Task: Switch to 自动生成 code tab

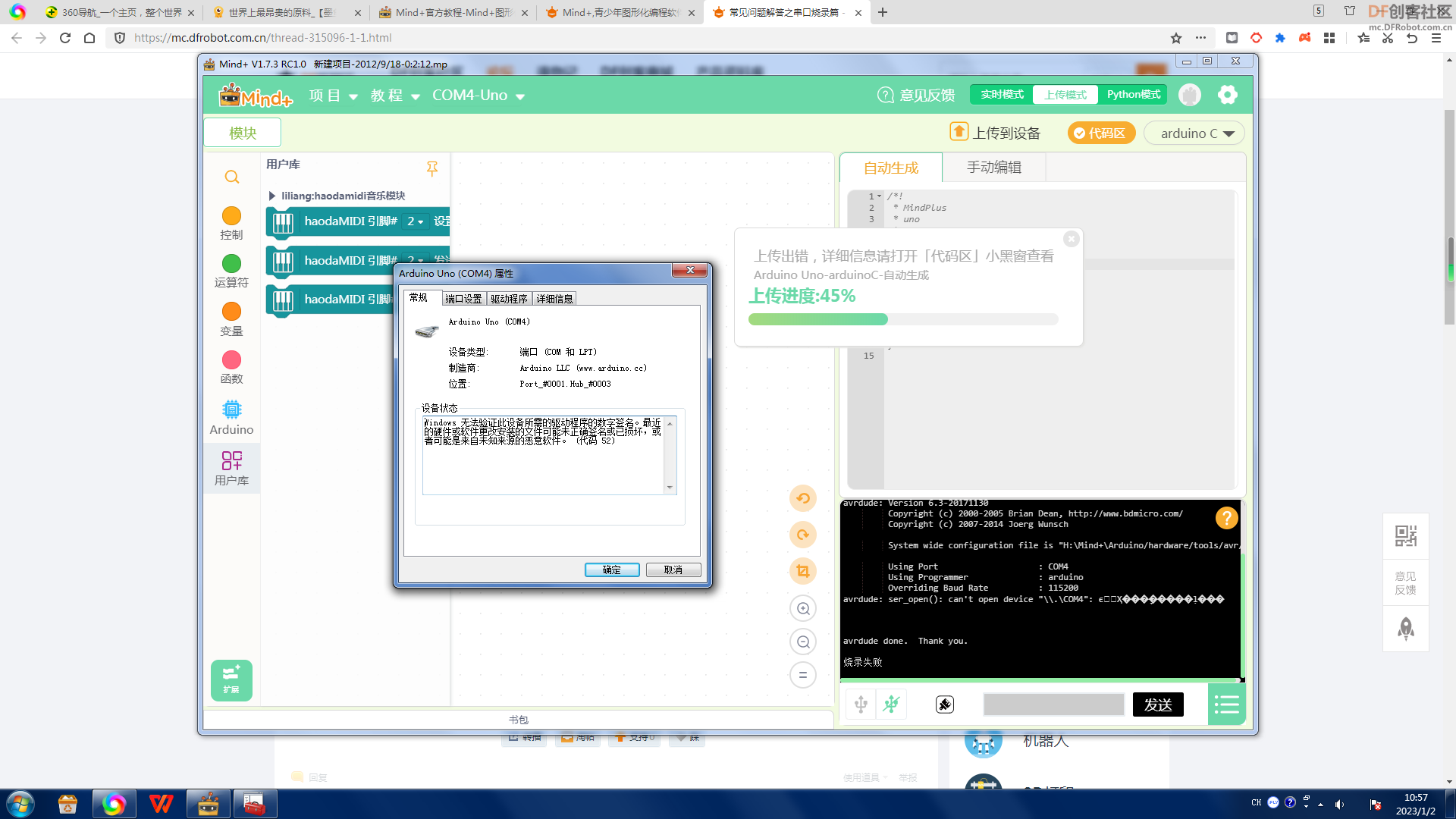Action: click(891, 168)
